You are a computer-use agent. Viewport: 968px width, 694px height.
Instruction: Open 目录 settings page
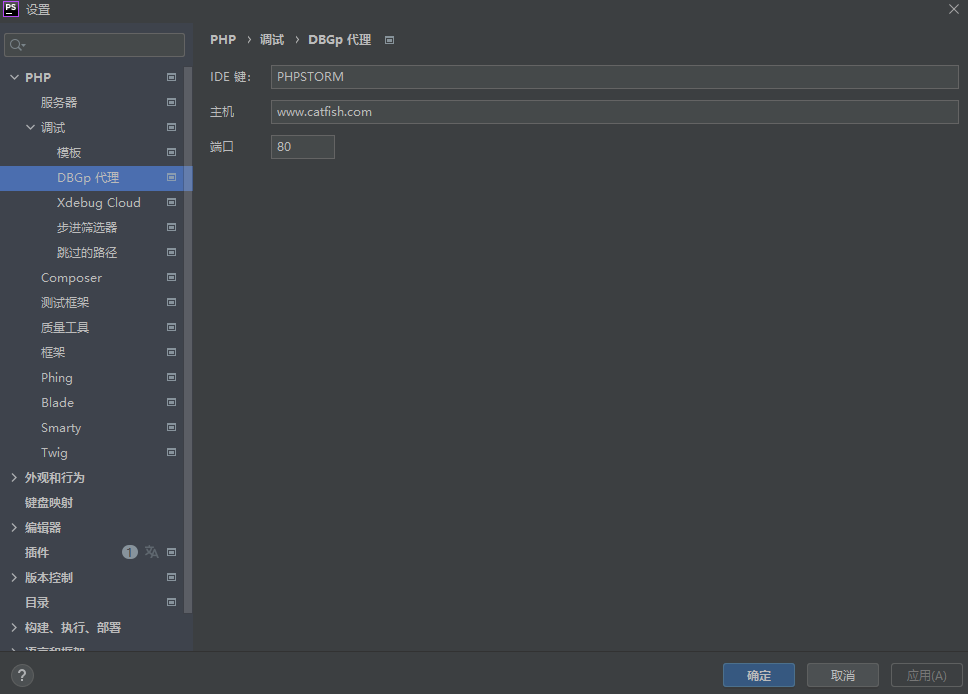tap(37, 603)
